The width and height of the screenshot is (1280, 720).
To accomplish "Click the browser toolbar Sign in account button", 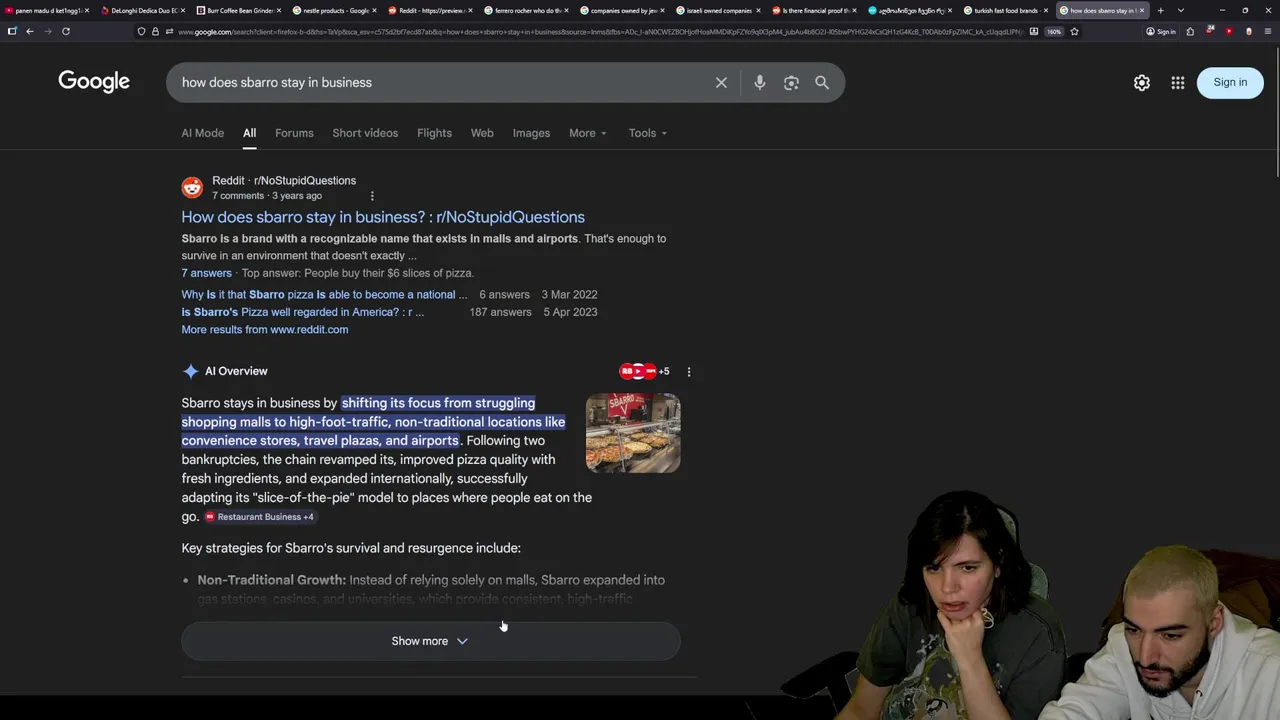I will (1160, 31).
